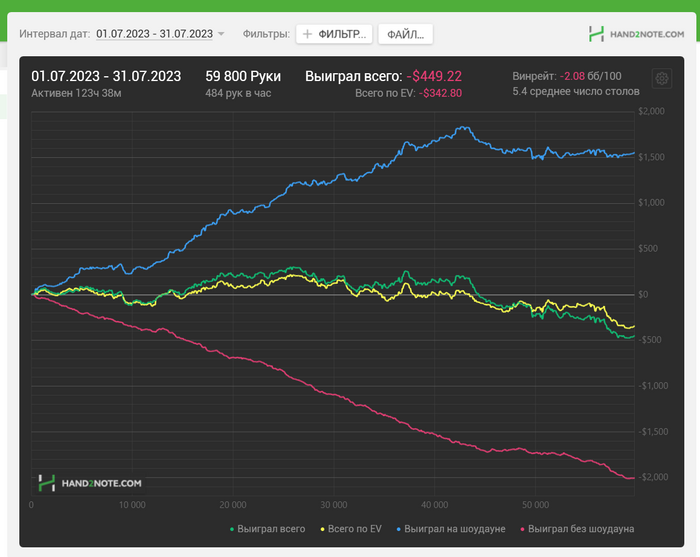Screen dimensions: 700x557
Task: Click the -$500 y-axis label
Action: [650, 340]
